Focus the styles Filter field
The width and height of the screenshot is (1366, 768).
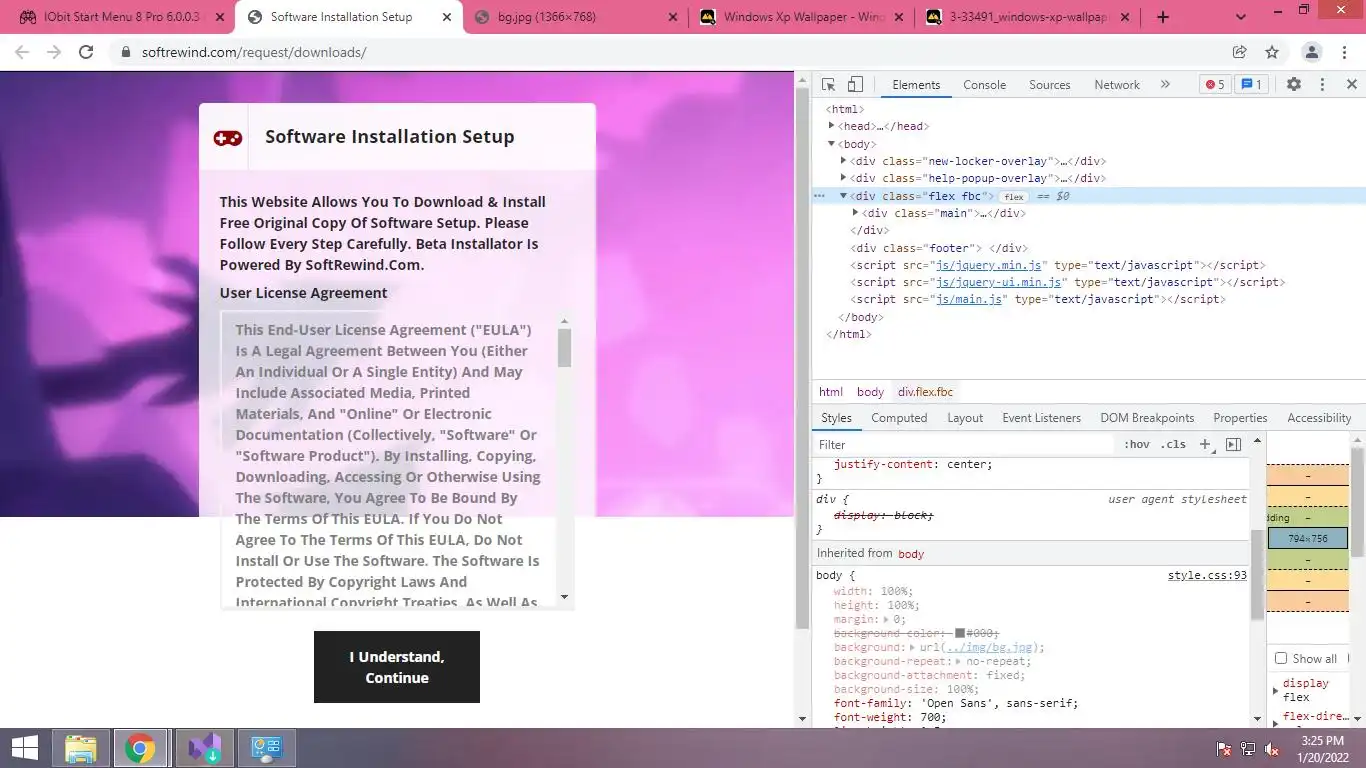965,444
